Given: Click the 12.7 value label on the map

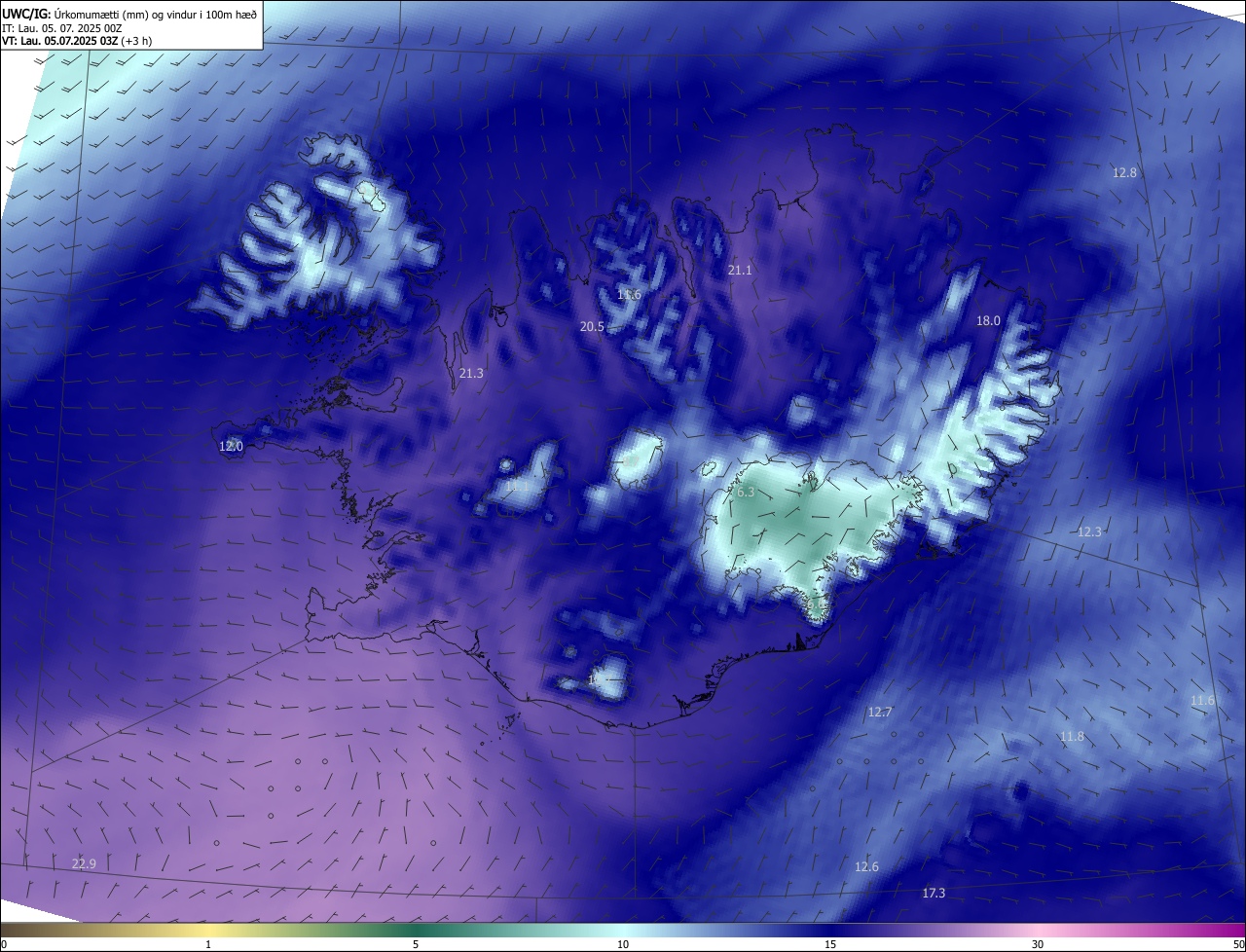Looking at the screenshot, I should (879, 713).
